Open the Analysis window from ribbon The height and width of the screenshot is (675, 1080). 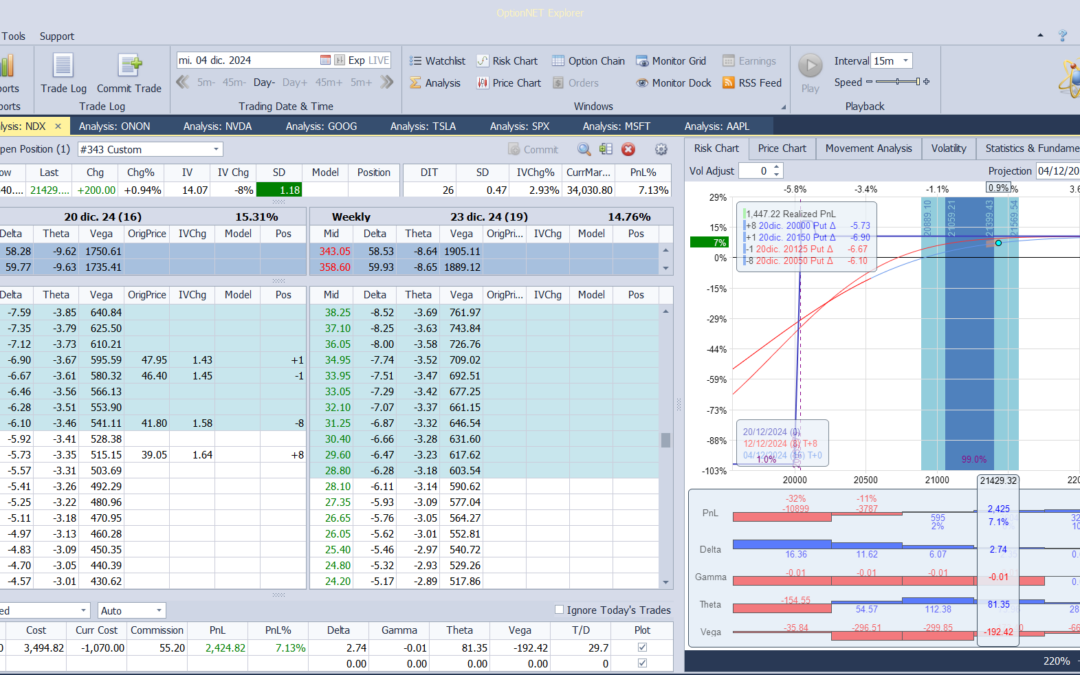435,83
